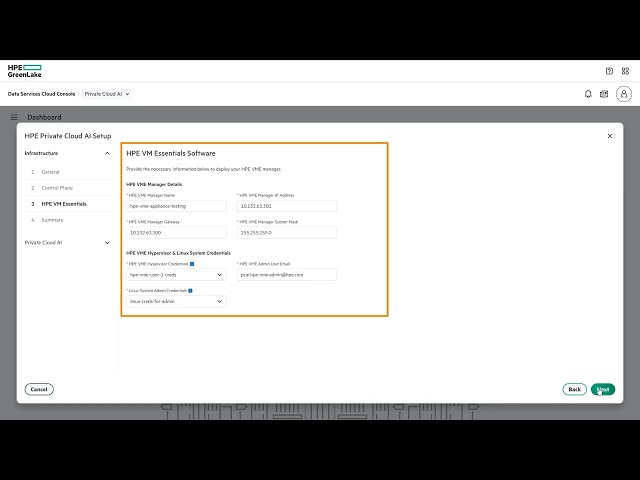Screen dimensions: 640x480
Task: Click the Dashboard page heading
Action: click(44, 118)
